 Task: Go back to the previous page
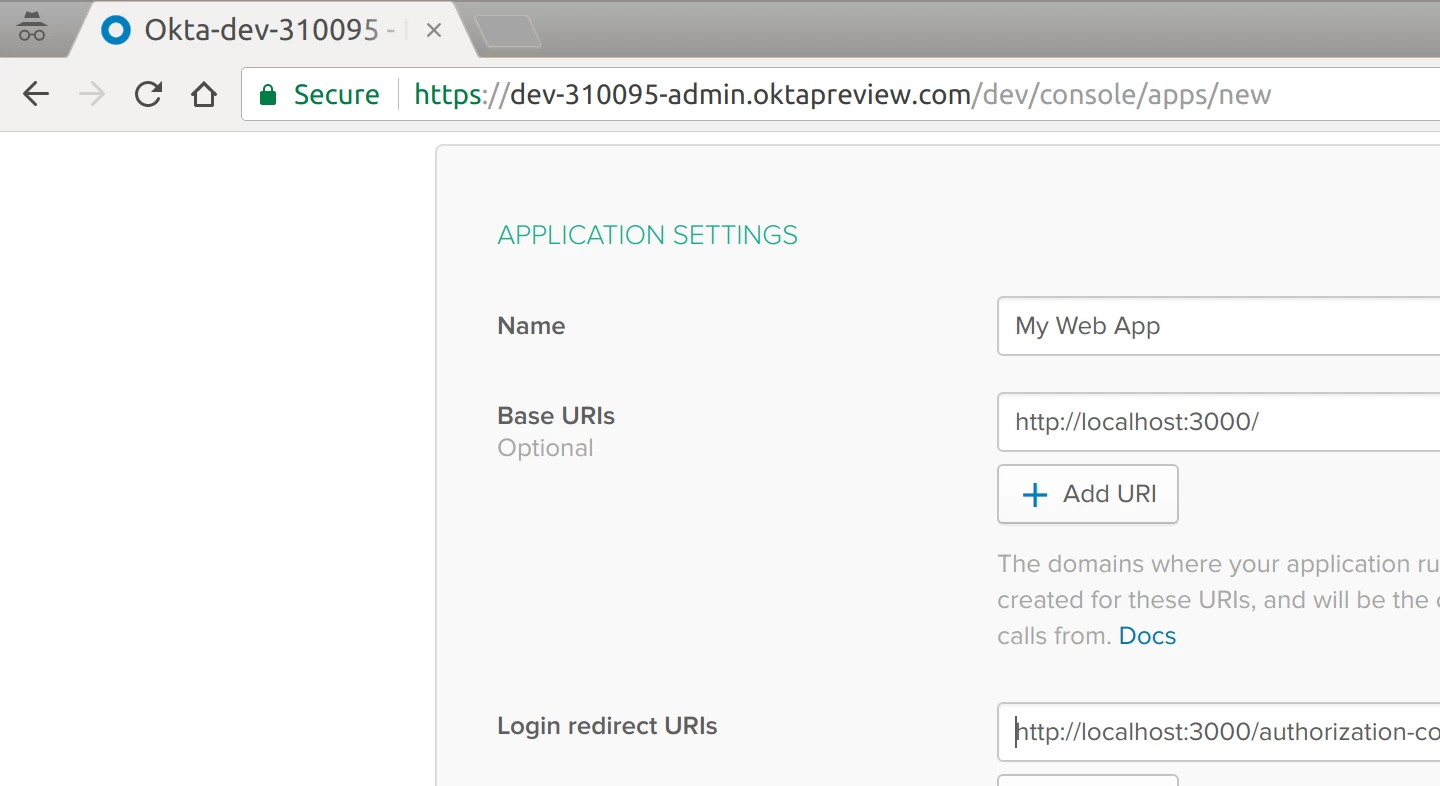[36, 95]
